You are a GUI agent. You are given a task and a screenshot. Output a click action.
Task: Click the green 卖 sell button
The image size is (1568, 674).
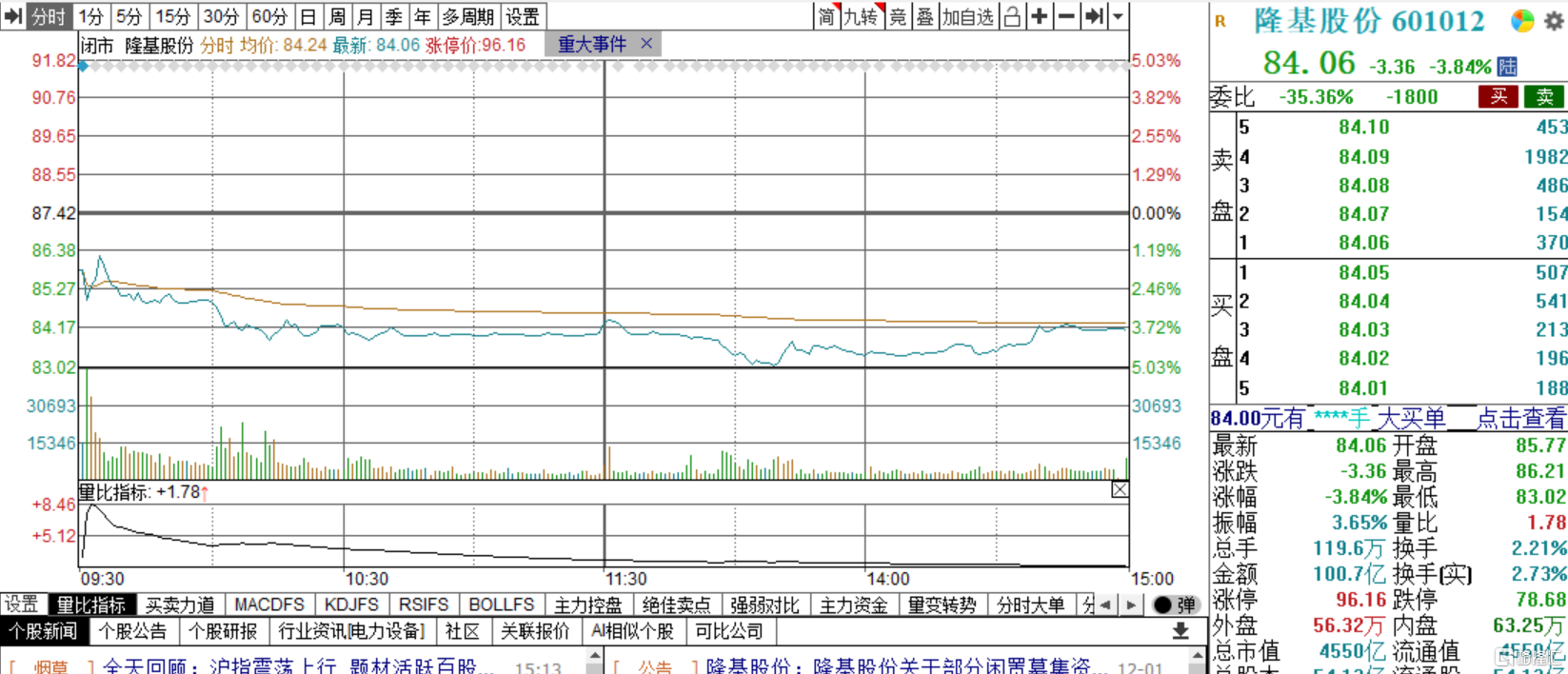click(1544, 96)
